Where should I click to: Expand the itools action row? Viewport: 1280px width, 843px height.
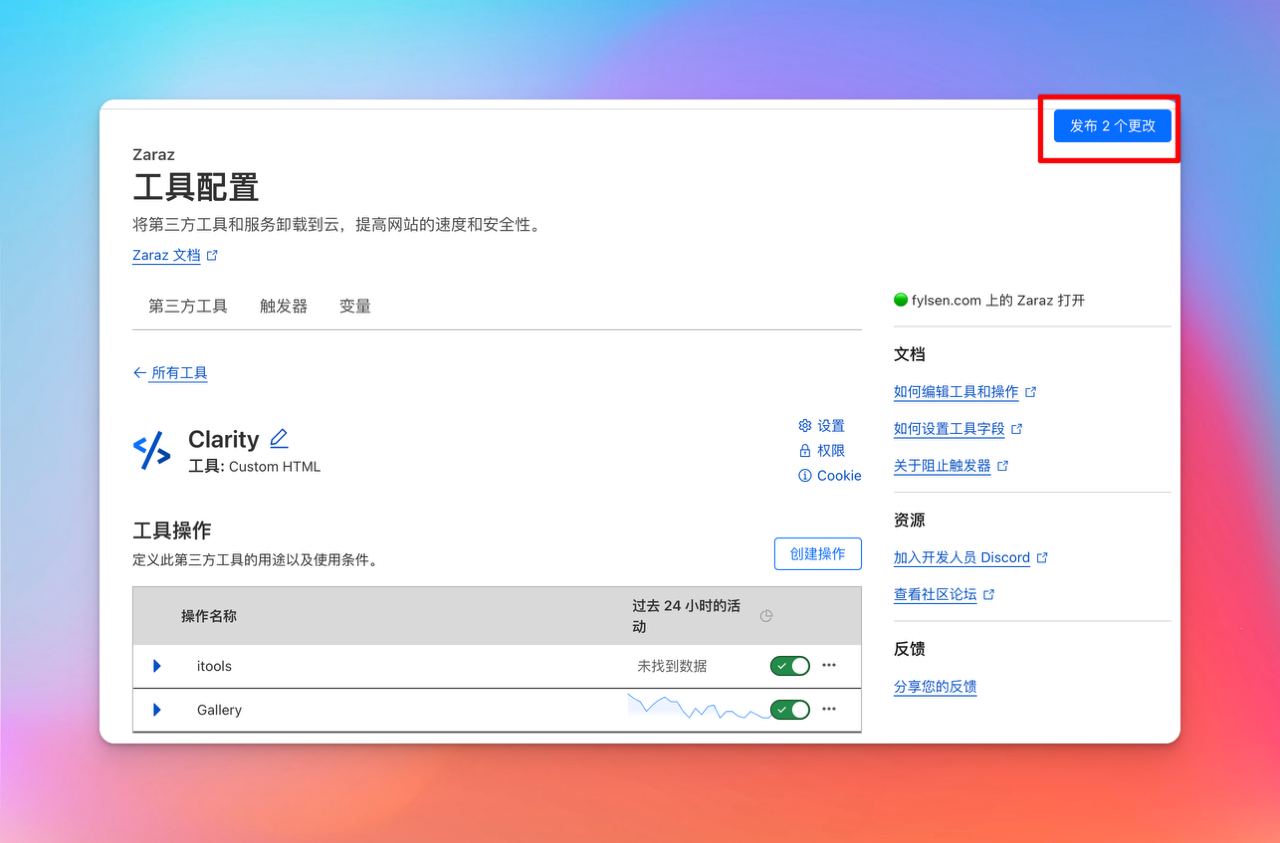point(156,666)
